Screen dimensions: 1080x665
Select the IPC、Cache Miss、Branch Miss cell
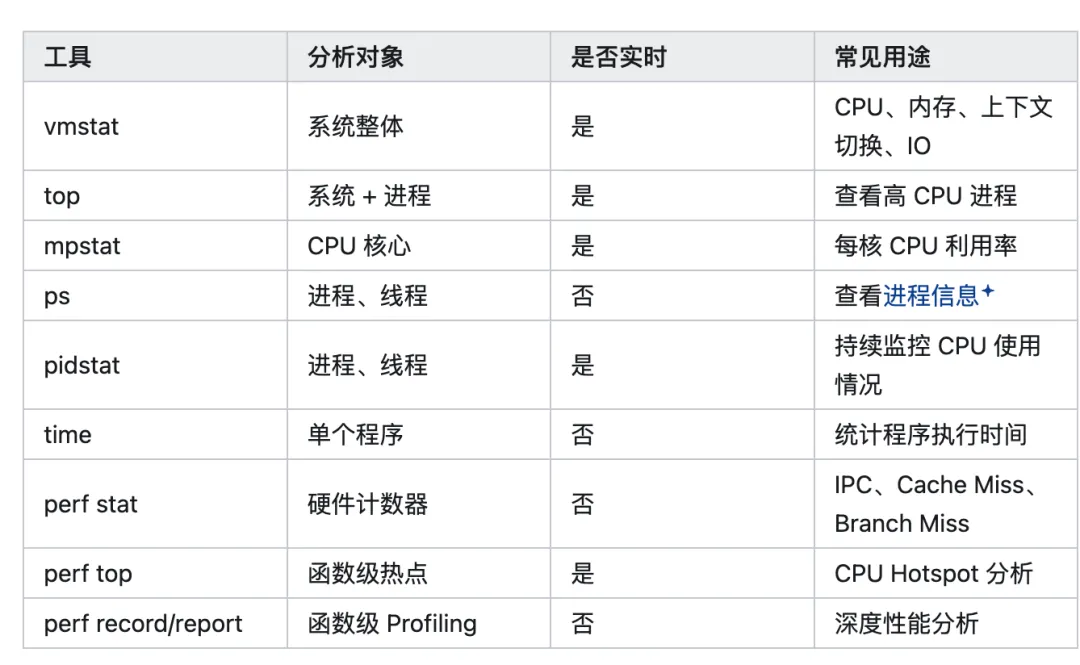pyautogui.click(x=947, y=504)
